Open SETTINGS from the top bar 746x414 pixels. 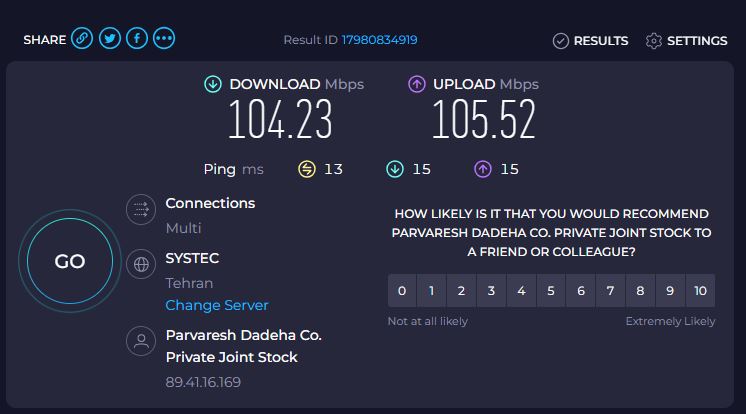(x=687, y=41)
